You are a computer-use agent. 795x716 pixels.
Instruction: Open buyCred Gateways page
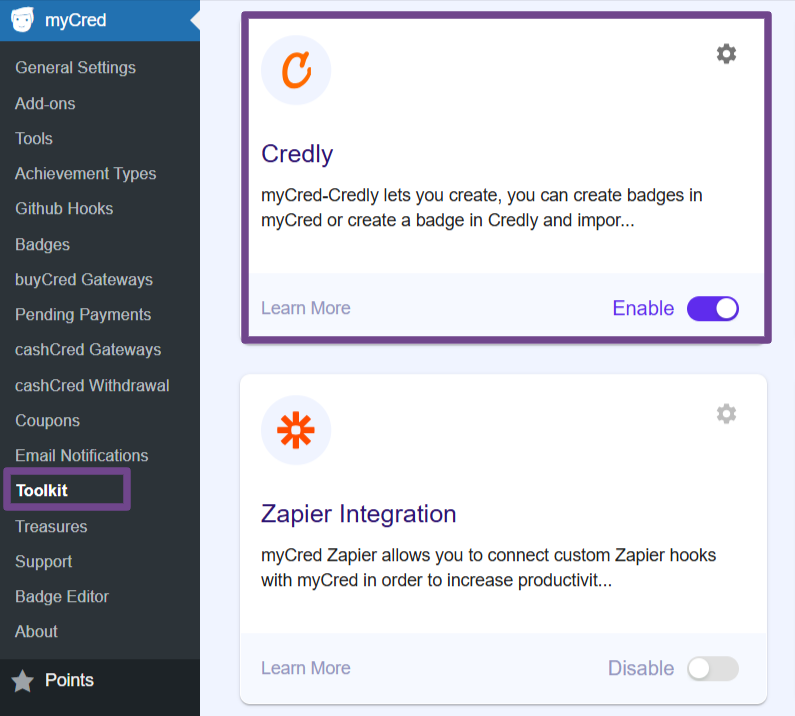[x=84, y=279]
